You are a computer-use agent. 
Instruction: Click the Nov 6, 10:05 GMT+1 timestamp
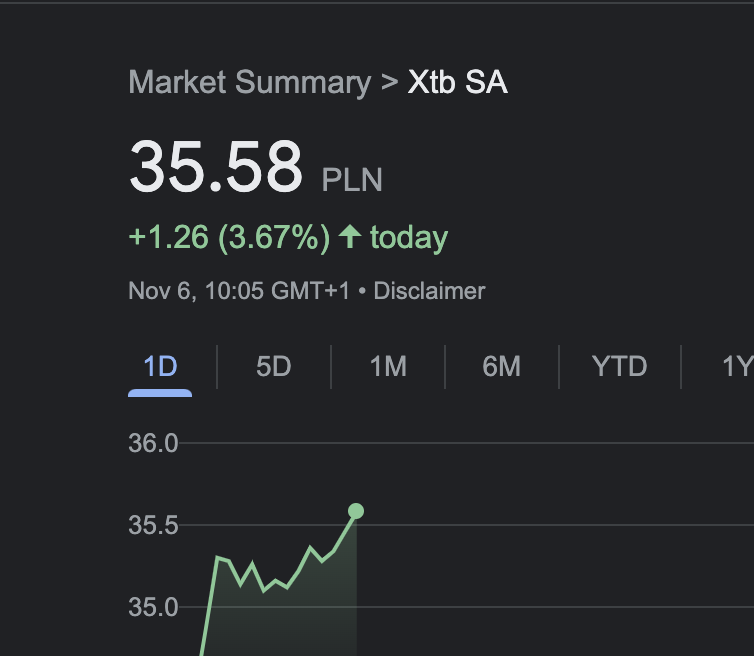(239, 291)
